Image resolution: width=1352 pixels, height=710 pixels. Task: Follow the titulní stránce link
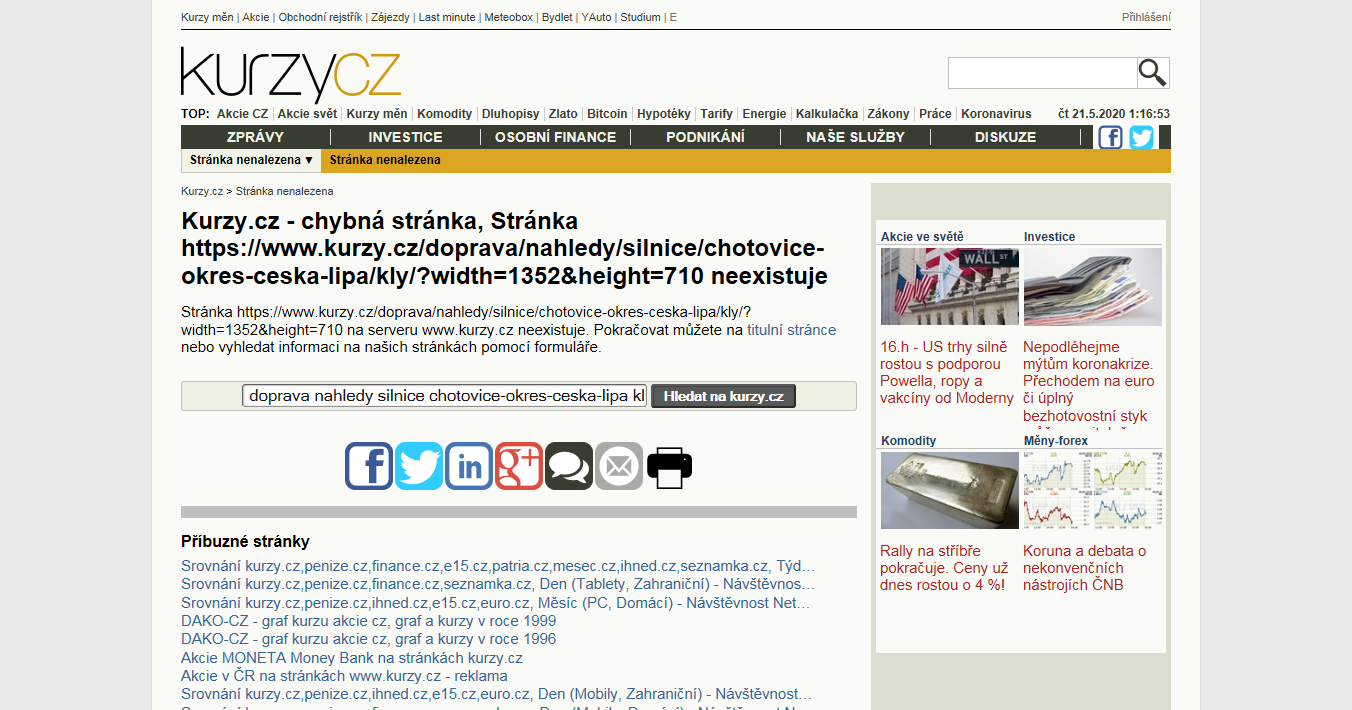click(x=791, y=330)
